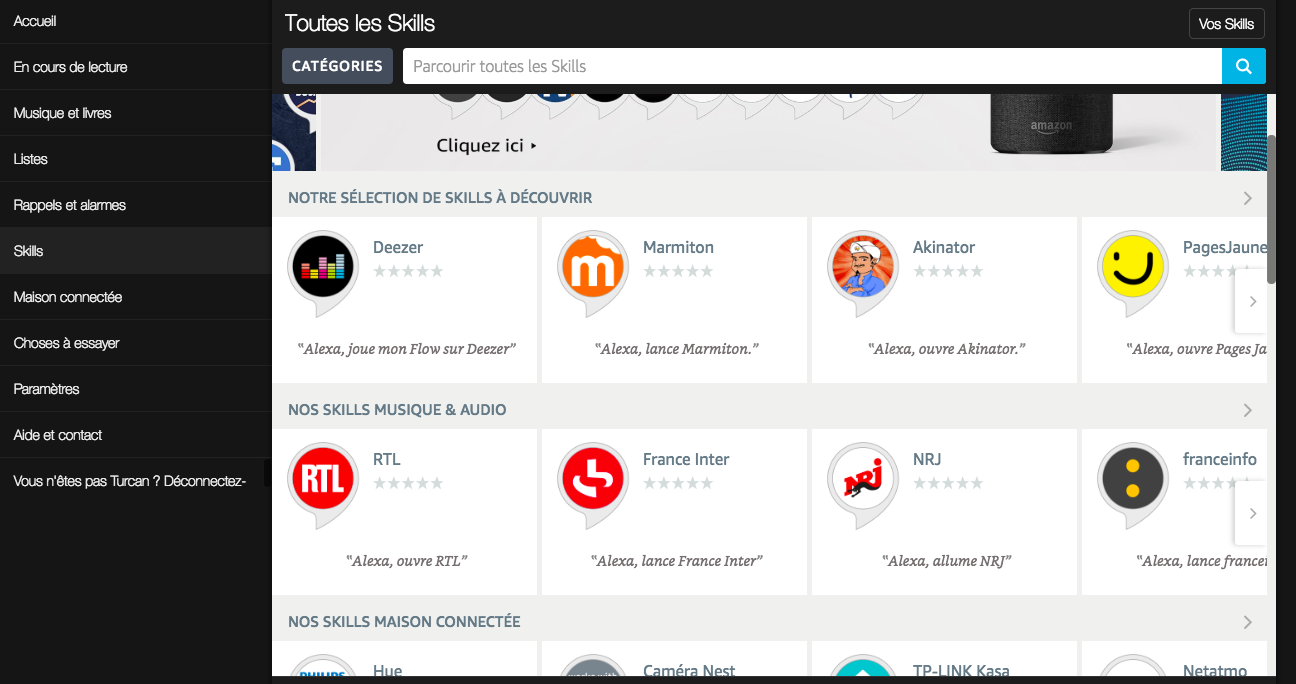This screenshot has width=1296, height=684.
Task: Click the search magnifier button
Action: 1244,66
